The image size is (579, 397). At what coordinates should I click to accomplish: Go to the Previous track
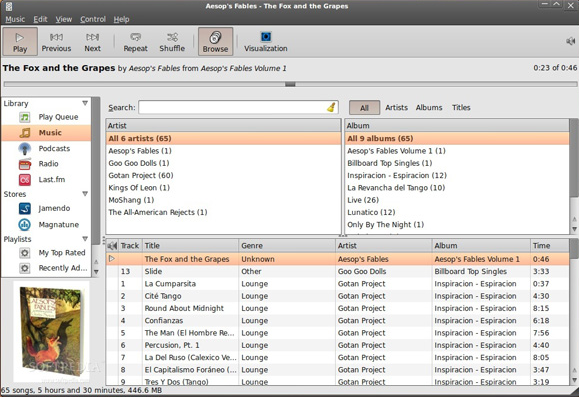tap(56, 42)
